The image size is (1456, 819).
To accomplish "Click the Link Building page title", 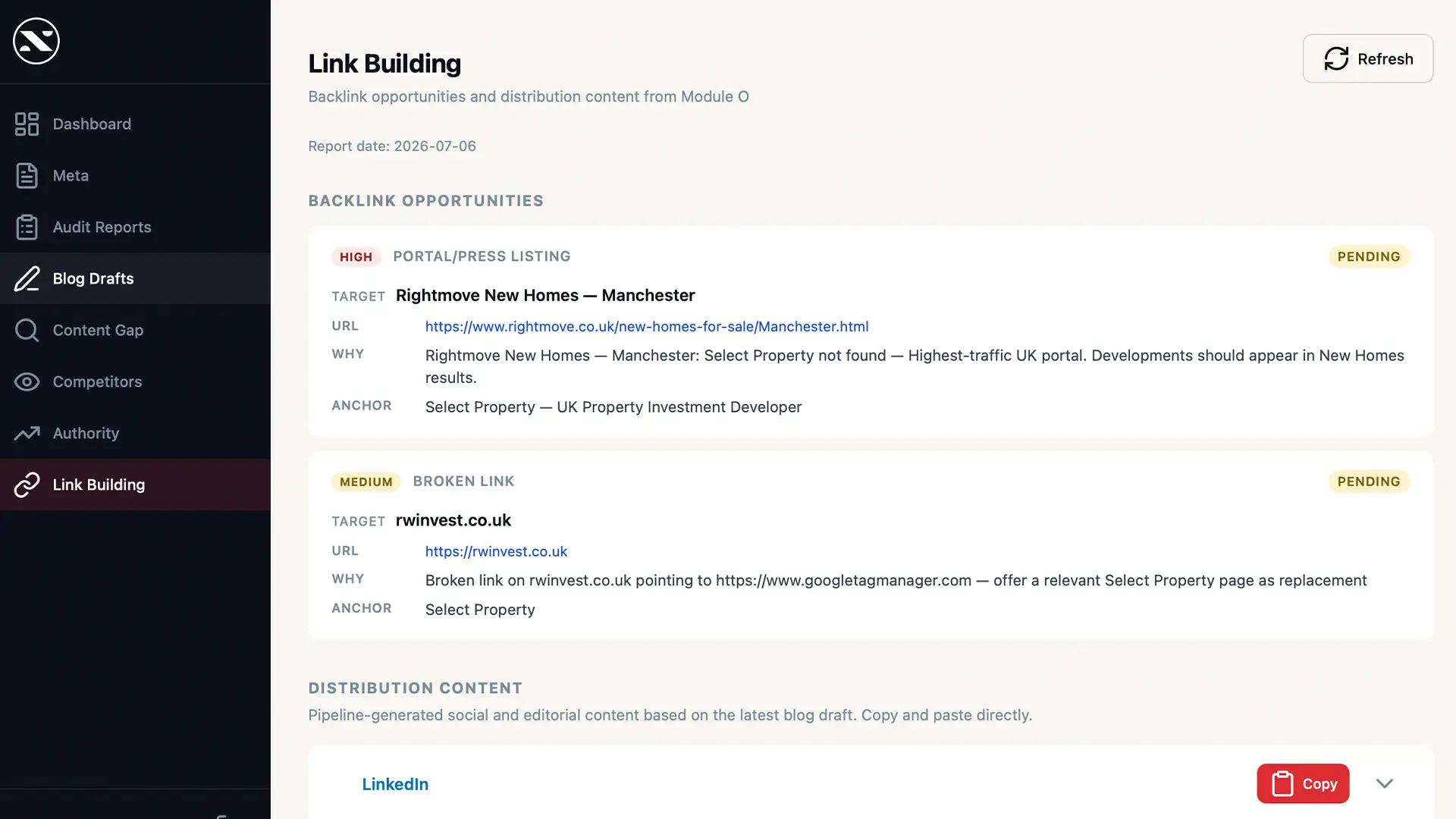I will [384, 64].
